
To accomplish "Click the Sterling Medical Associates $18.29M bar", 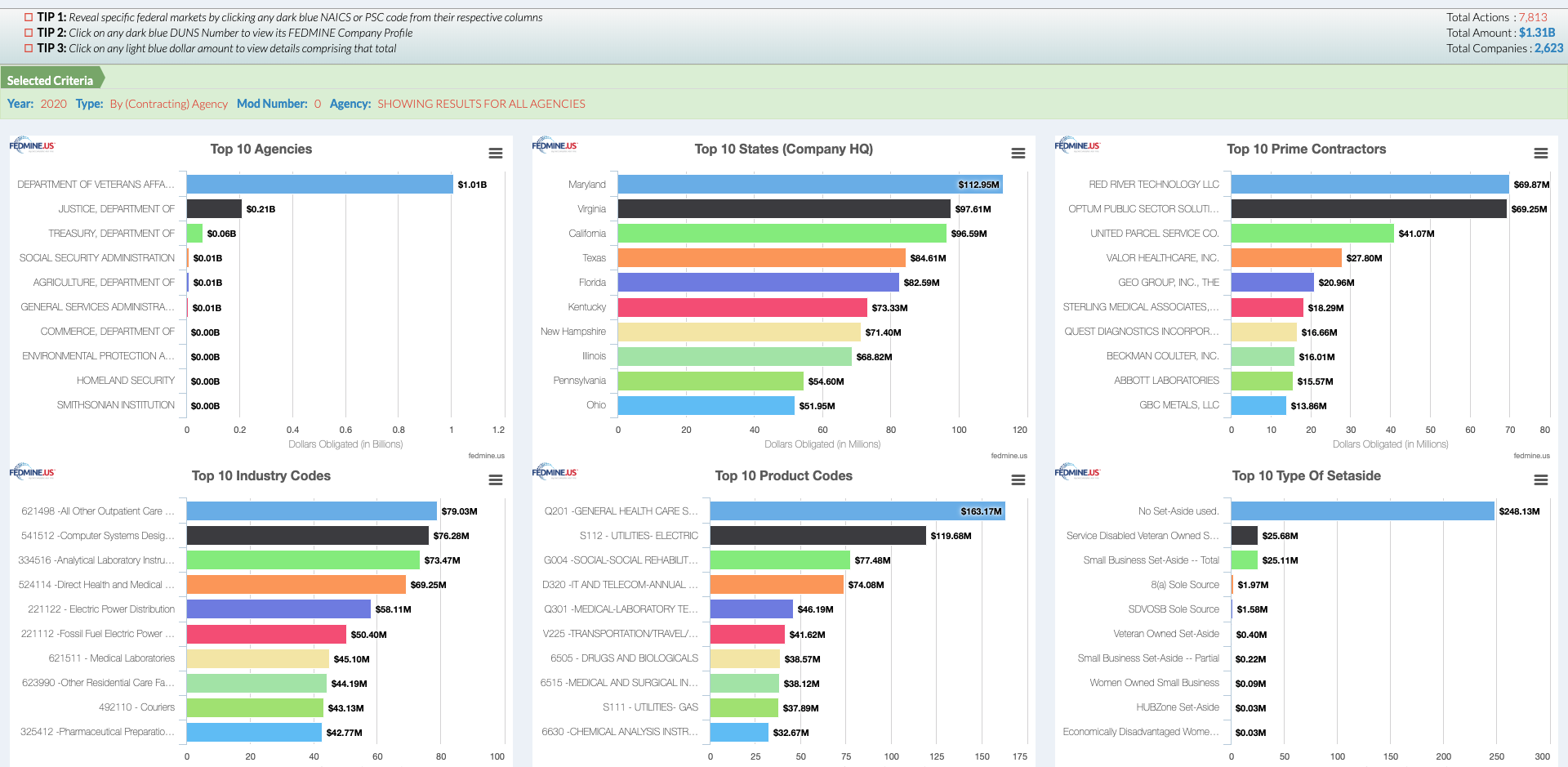I will tap(1267, 307).
